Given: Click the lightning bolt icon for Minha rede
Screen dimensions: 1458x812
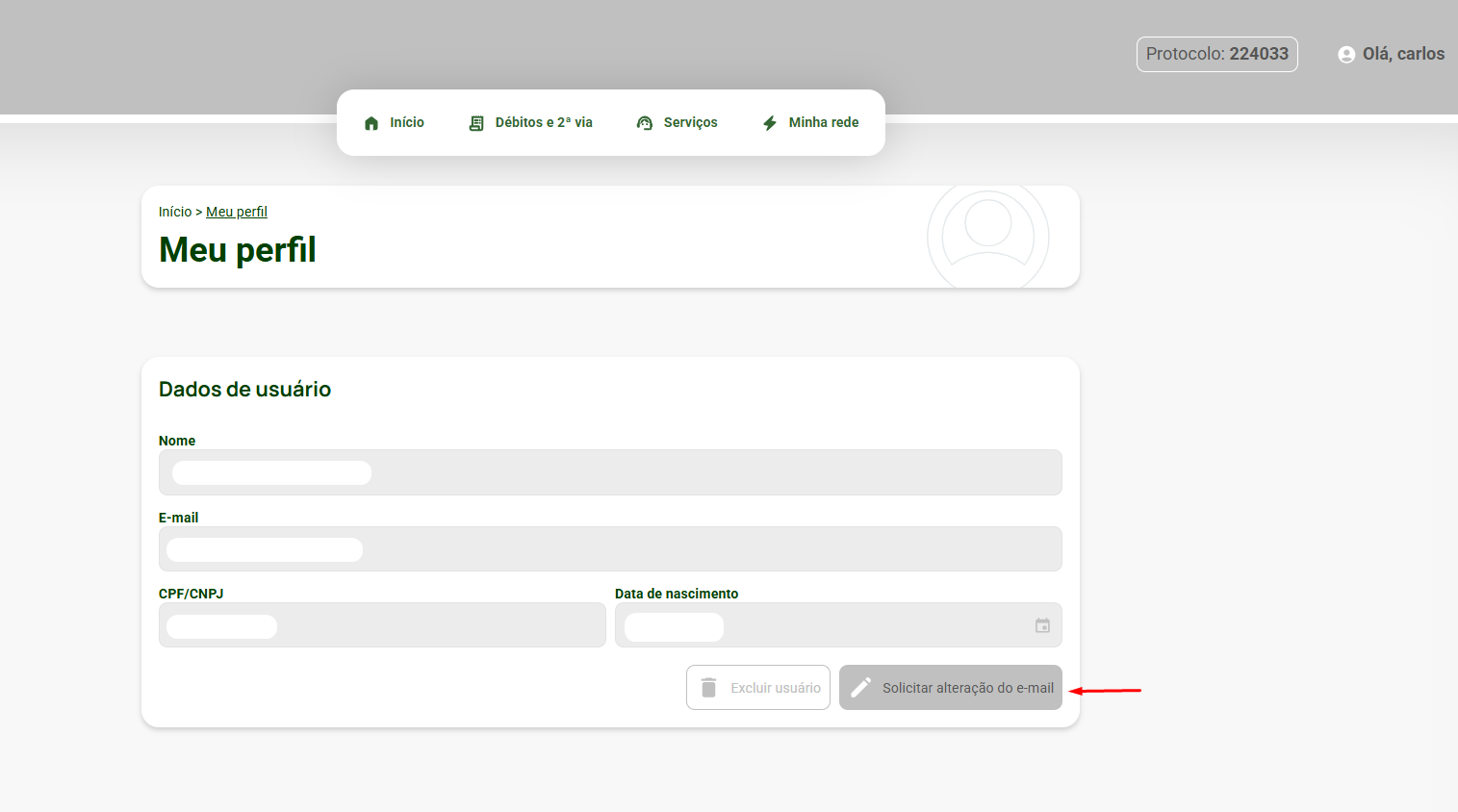Looking at the screenshot, I should click(770, 123).
